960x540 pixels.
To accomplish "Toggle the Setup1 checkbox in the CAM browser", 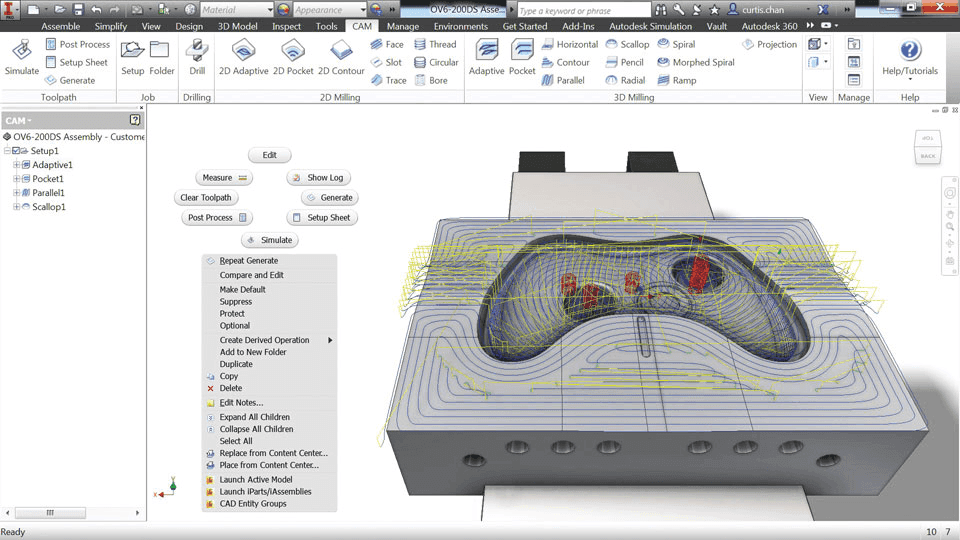I will coord(16,151).
